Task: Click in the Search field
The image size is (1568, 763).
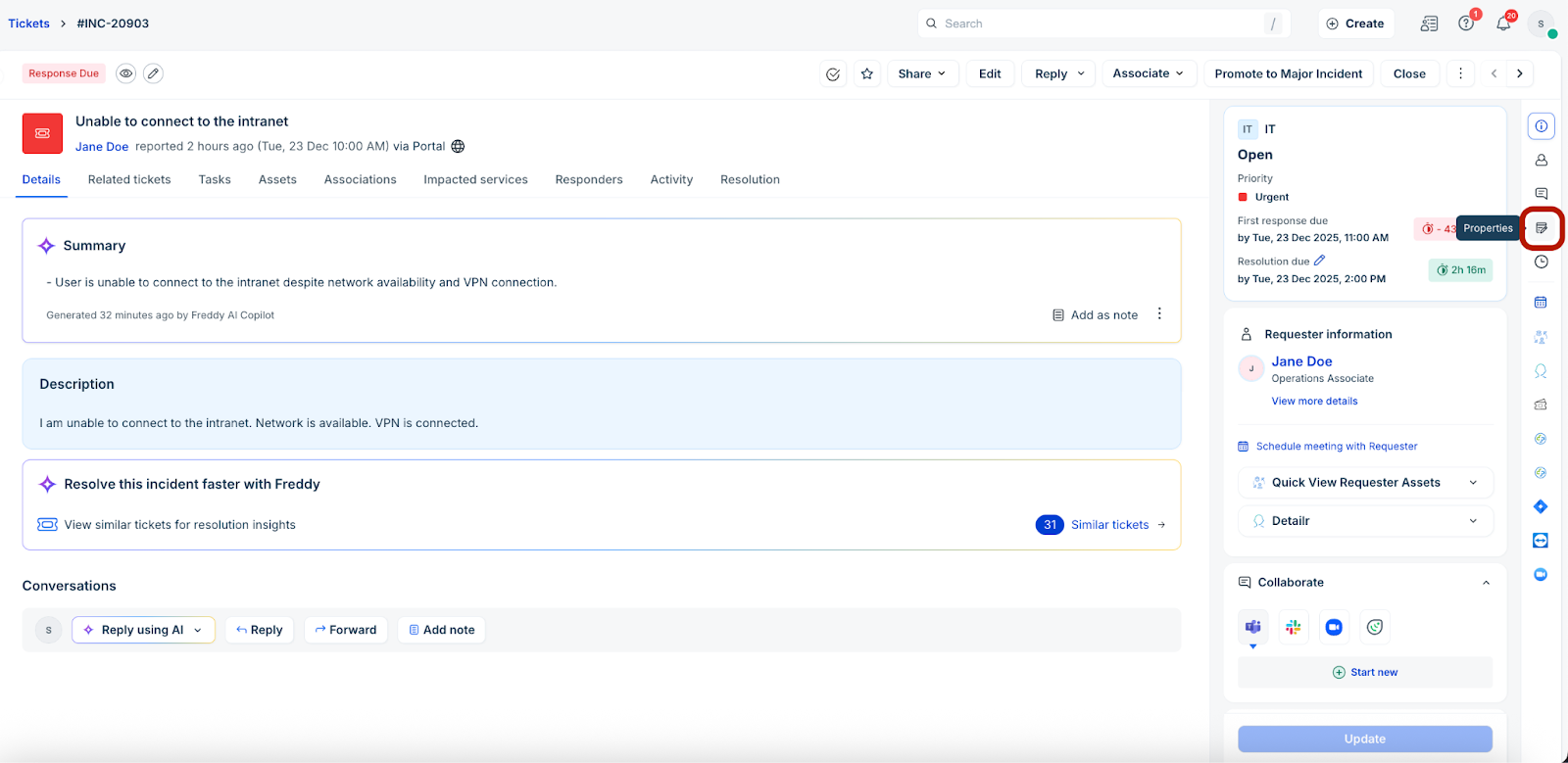Action: [x=1104, y=24]
